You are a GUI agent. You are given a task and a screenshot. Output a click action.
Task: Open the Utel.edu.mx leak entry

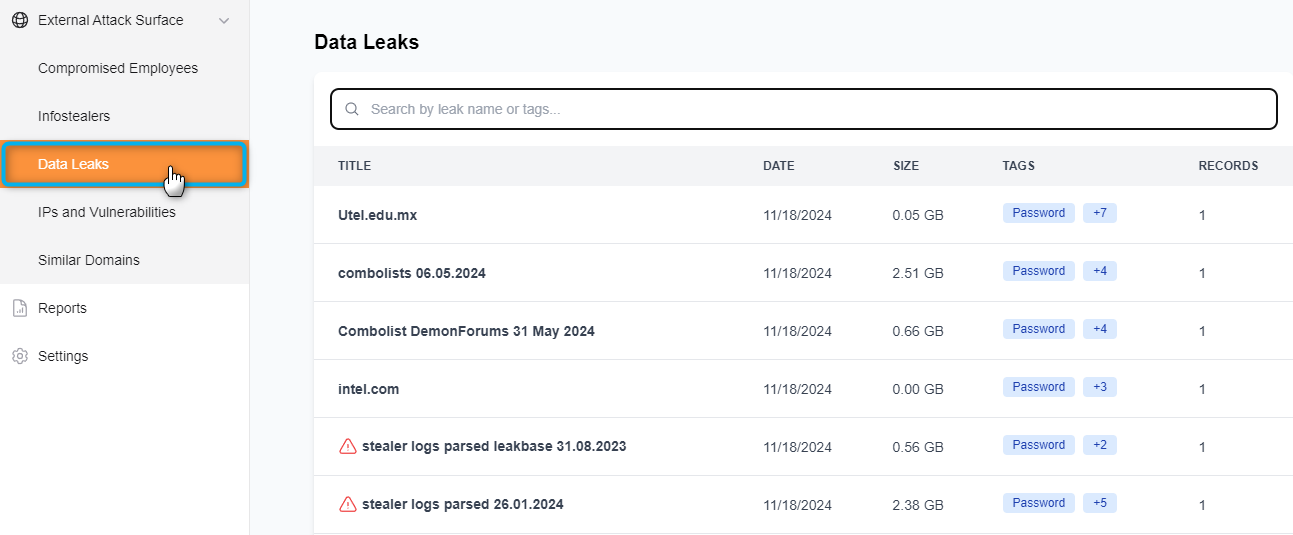coord(377,215)
